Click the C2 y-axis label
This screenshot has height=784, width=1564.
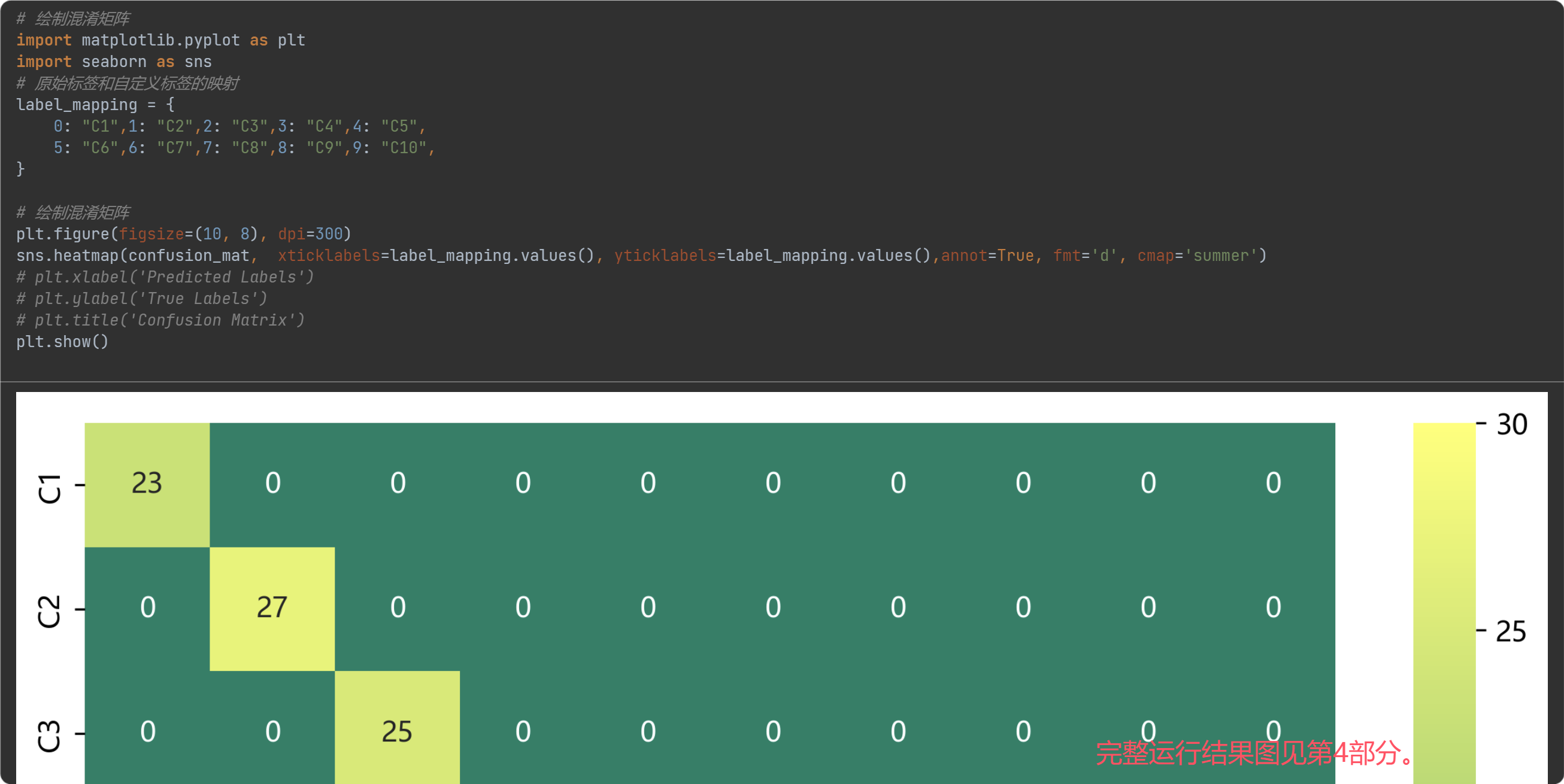[50, 610]
